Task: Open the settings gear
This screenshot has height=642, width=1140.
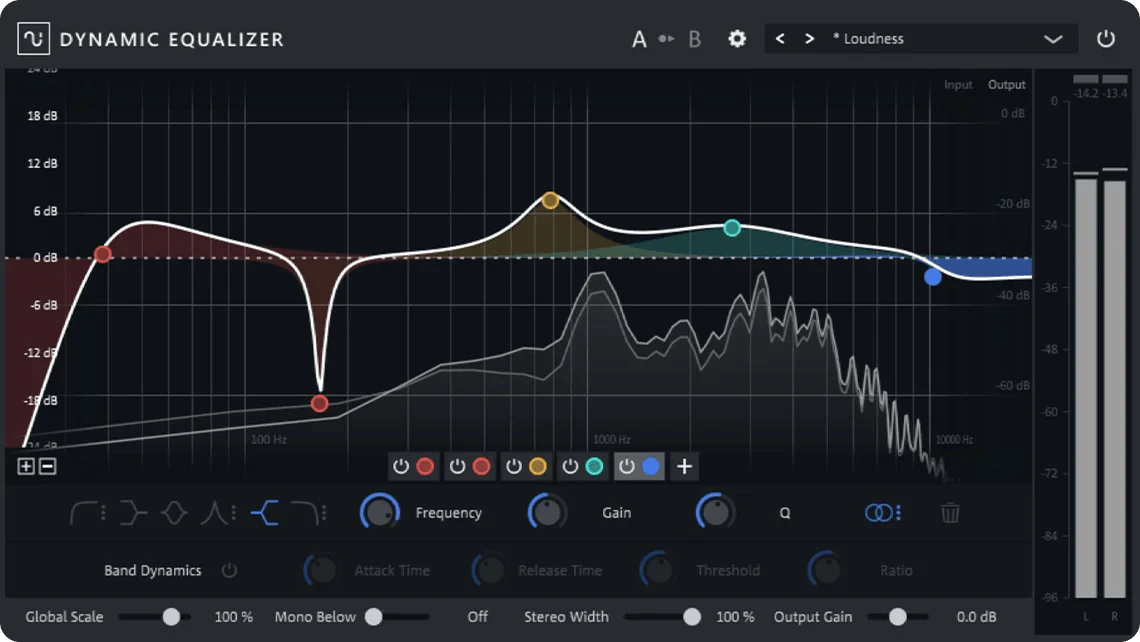Action: [x=737, y=39]
